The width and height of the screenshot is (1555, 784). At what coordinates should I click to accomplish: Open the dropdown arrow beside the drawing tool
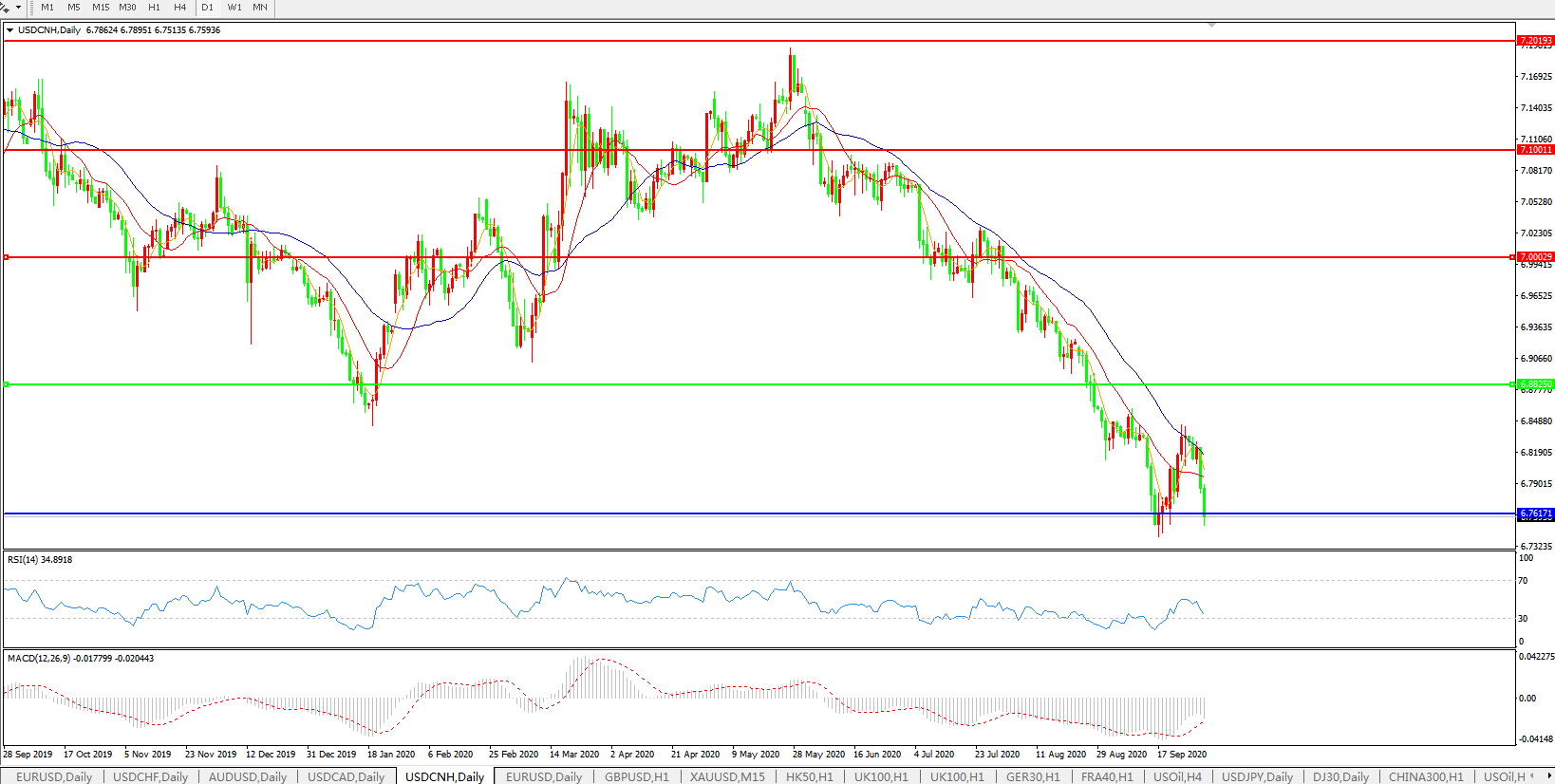coord(18,8)
